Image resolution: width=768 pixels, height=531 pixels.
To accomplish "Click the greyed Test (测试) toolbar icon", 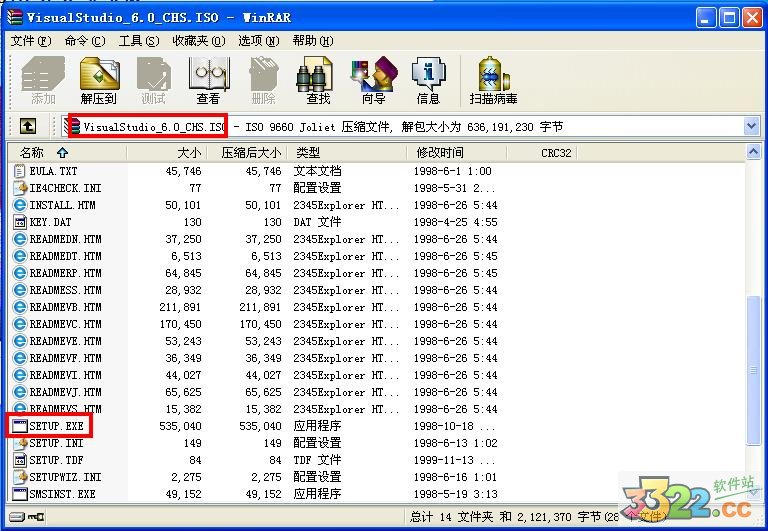I will click(153, 81).
